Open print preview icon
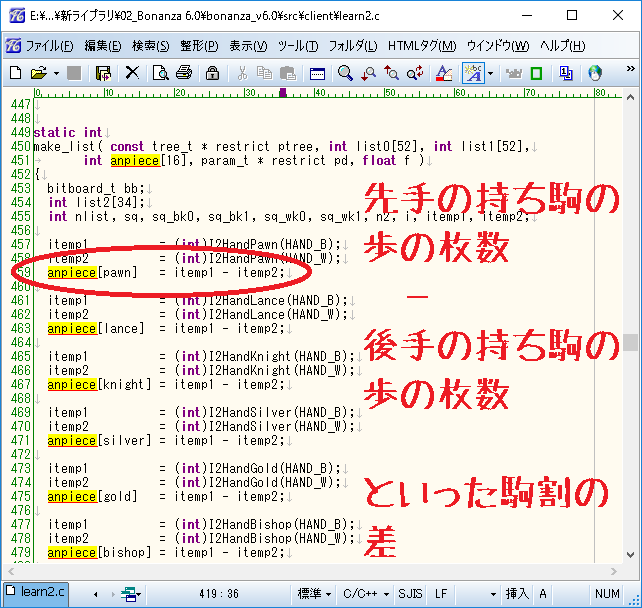This screenshot has width=642, height=608. (x=160, y=73)
